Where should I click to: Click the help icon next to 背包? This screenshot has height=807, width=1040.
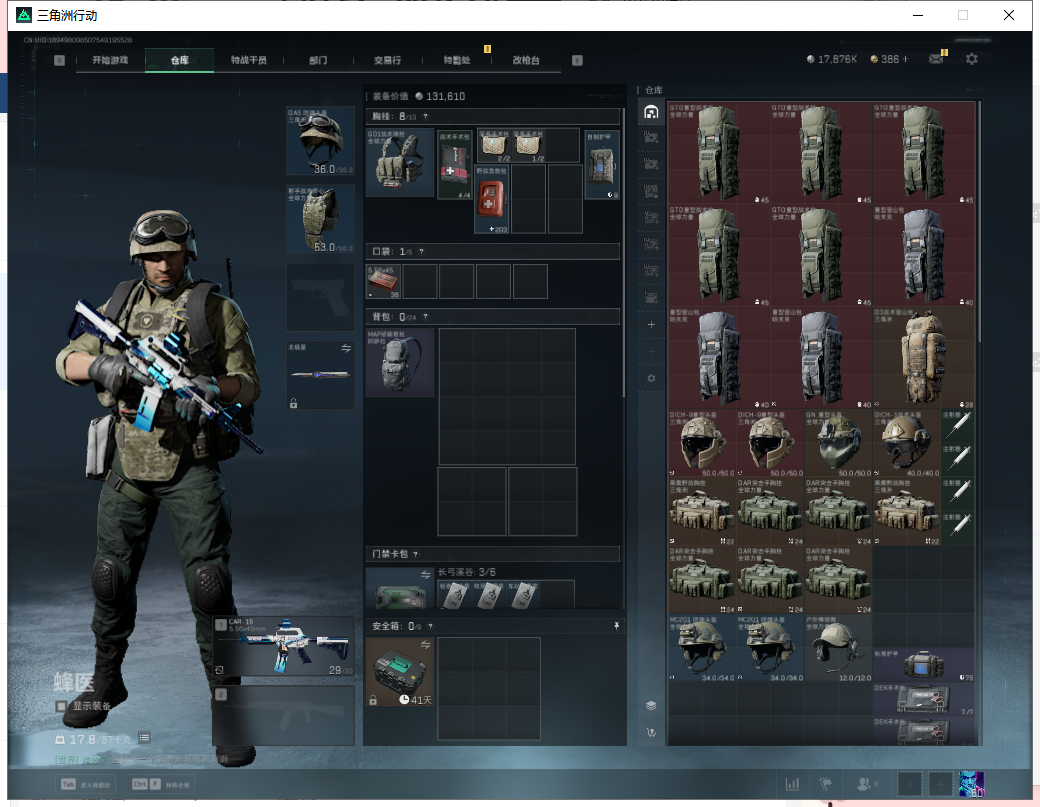pos(425,317)
